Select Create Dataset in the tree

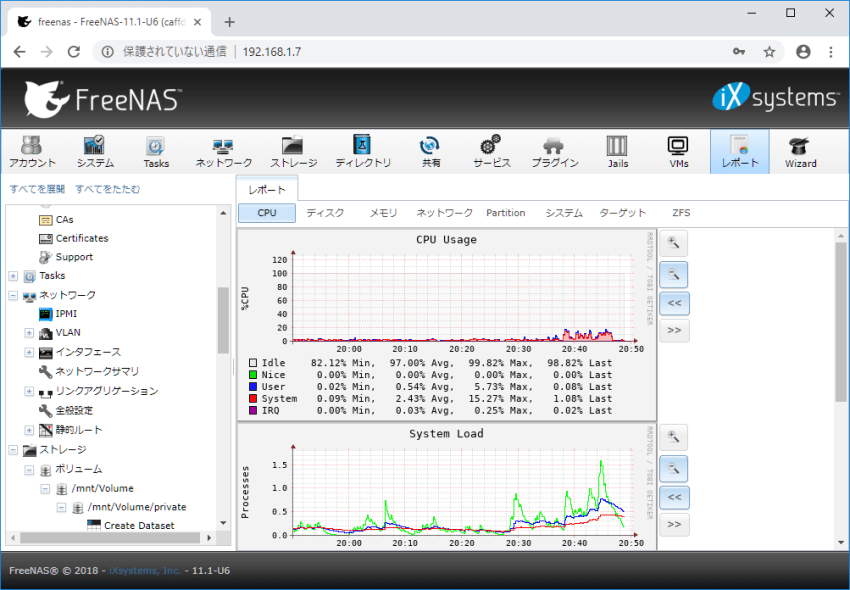[x=138, y=526]
